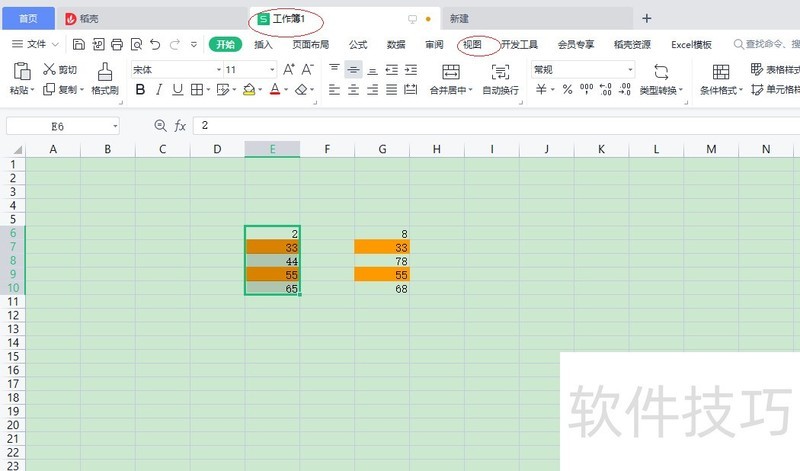800x471 pixels.
Task: Click the percent style icon
Action: (x=567, y=89)
